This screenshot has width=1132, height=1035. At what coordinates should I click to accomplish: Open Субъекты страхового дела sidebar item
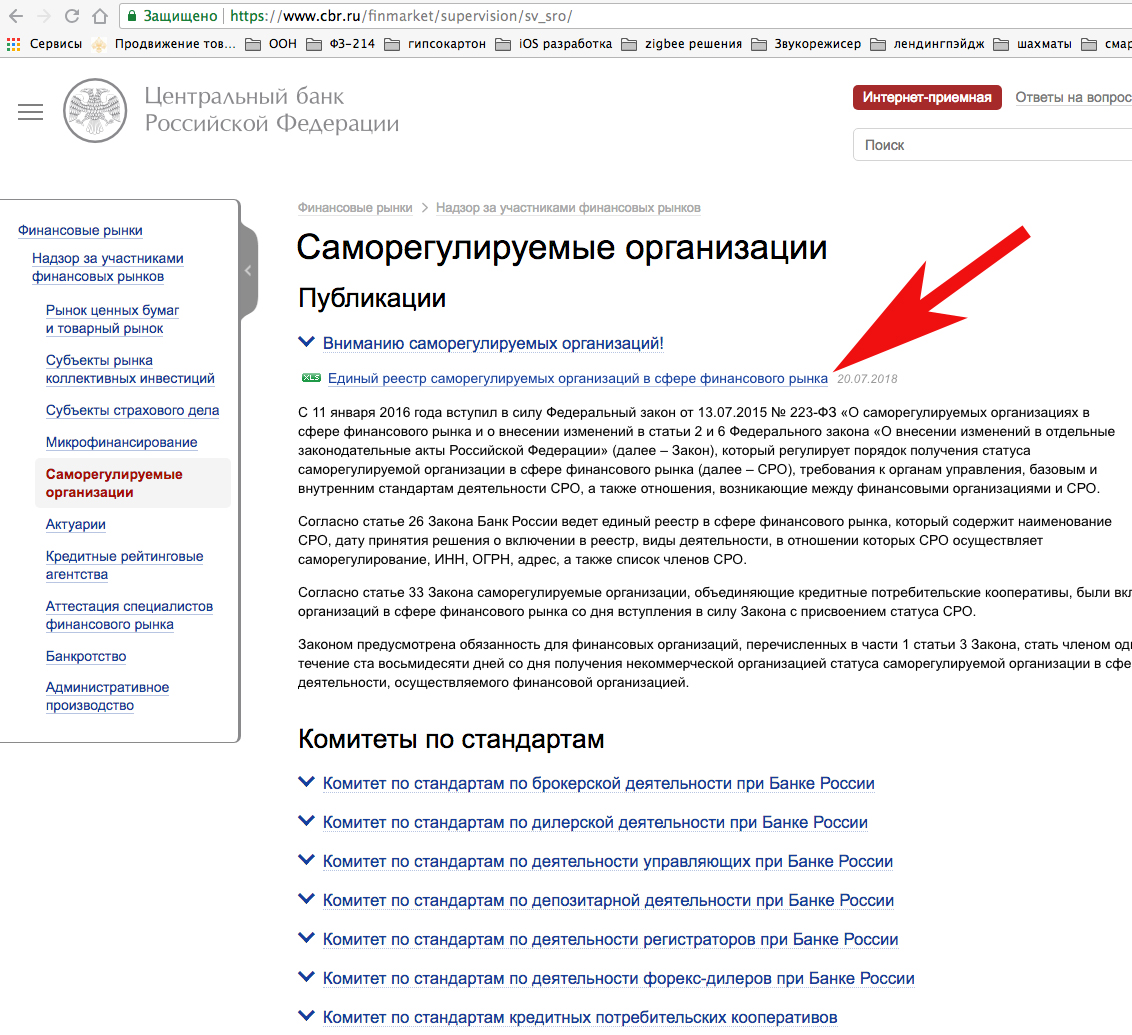[x=132, y=410]
